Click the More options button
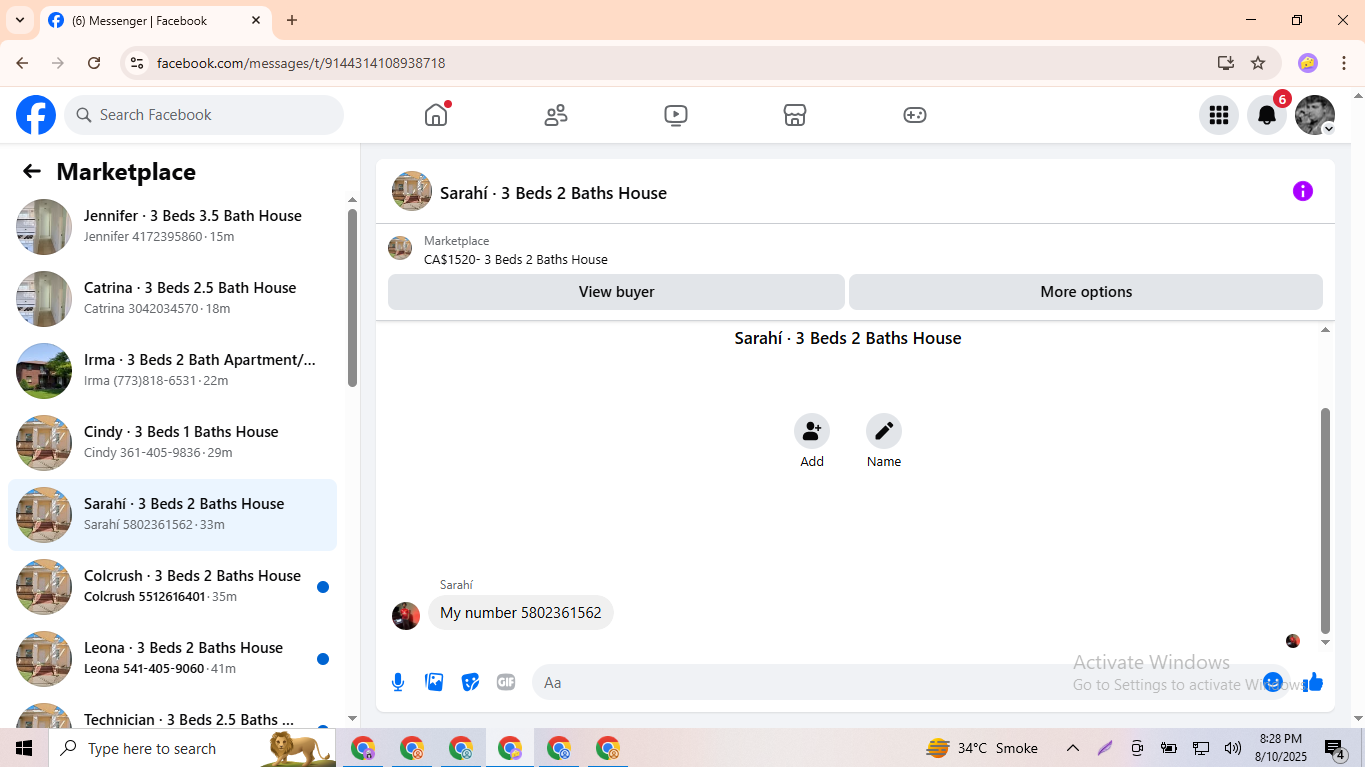 (x=1086, y=292)
